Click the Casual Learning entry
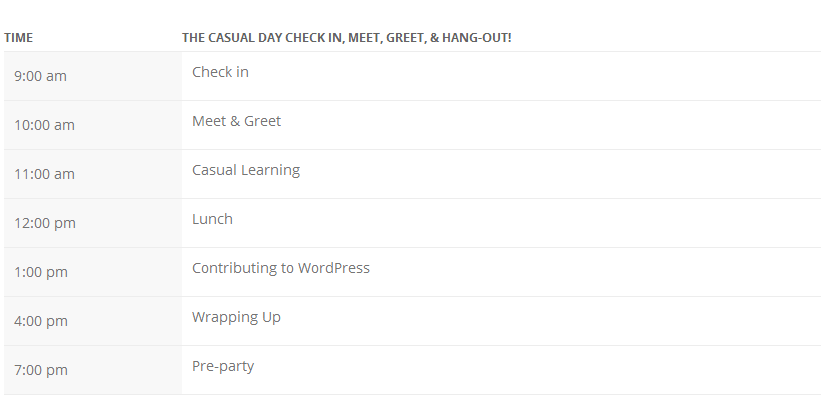This screenshot has height=396, width=821. [246, 170]
